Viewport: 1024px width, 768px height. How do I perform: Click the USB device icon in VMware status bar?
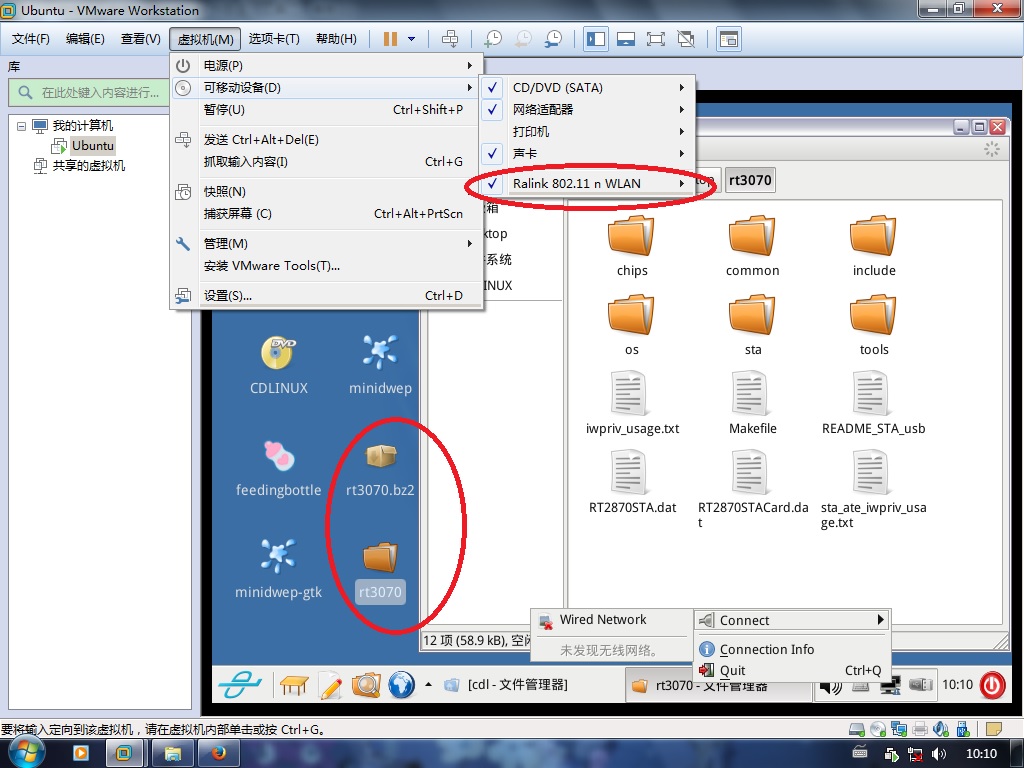[x=963, y=729]
